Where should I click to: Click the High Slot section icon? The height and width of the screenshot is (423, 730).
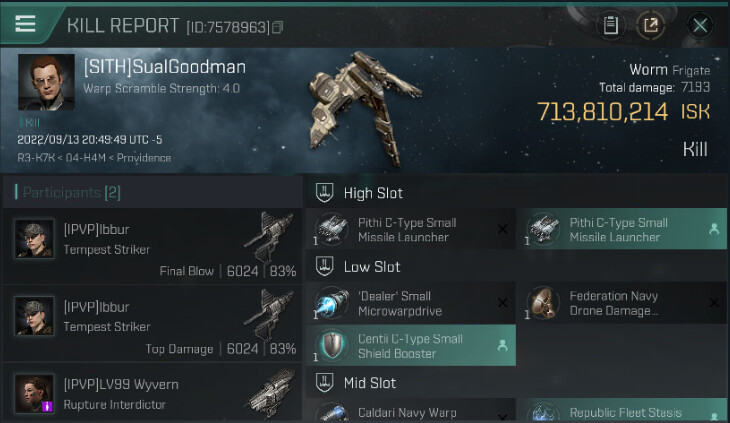click(x=324, y=193)
